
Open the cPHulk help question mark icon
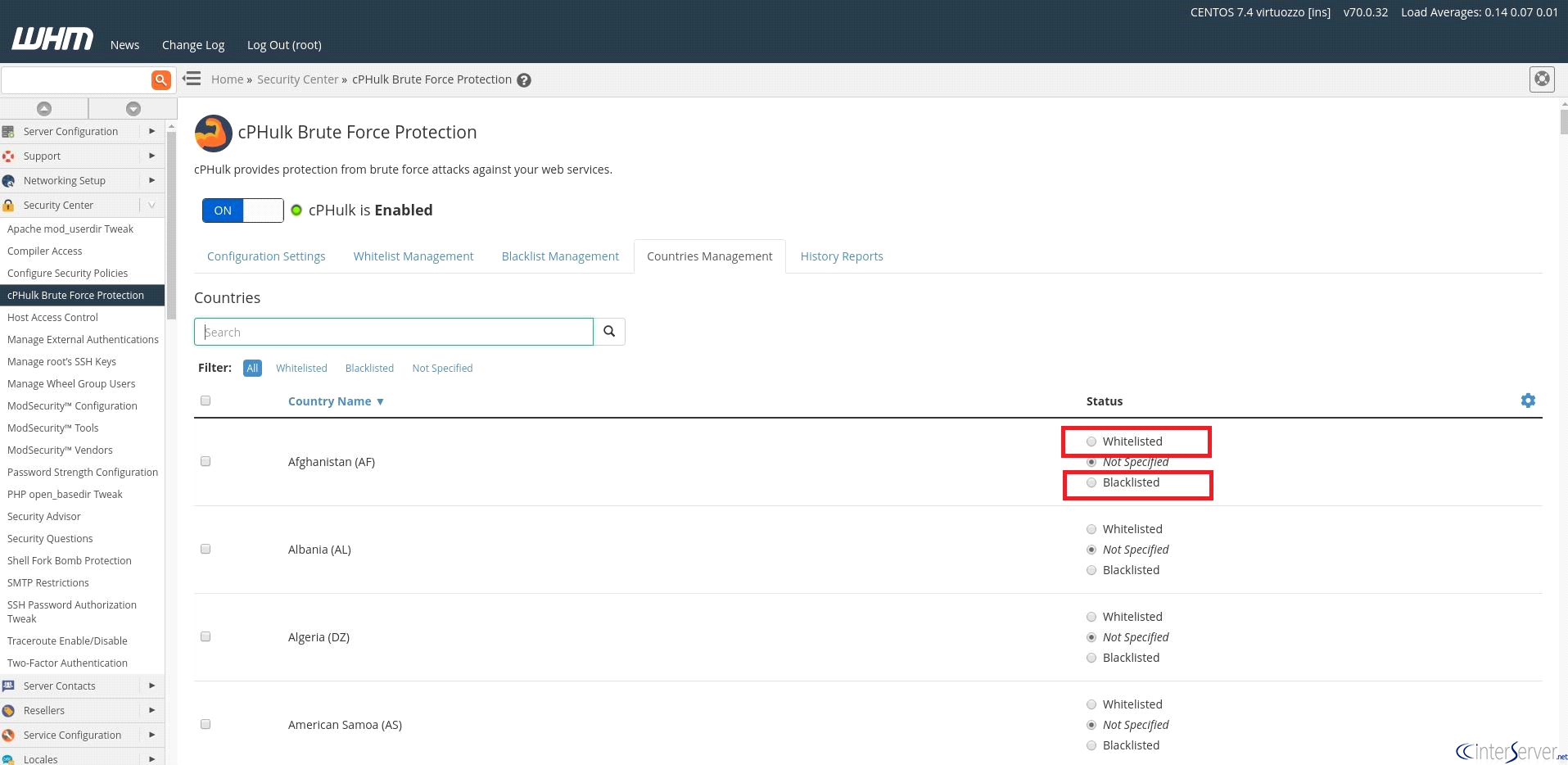(x=524, y=80)
